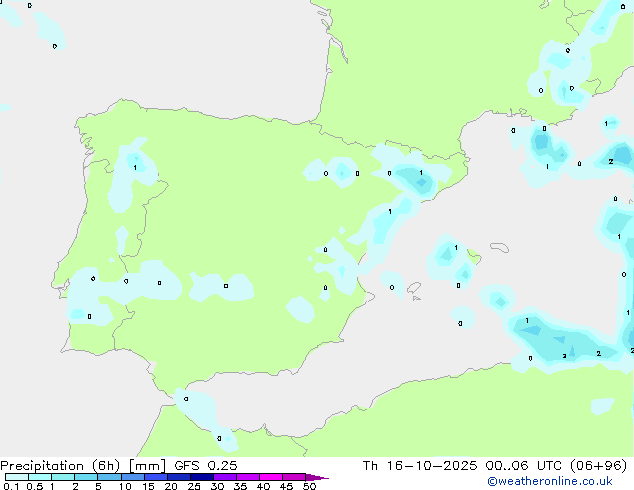
Task: Pick the 5–10 mm legend color swatch
Action: (x=109, y=477)
